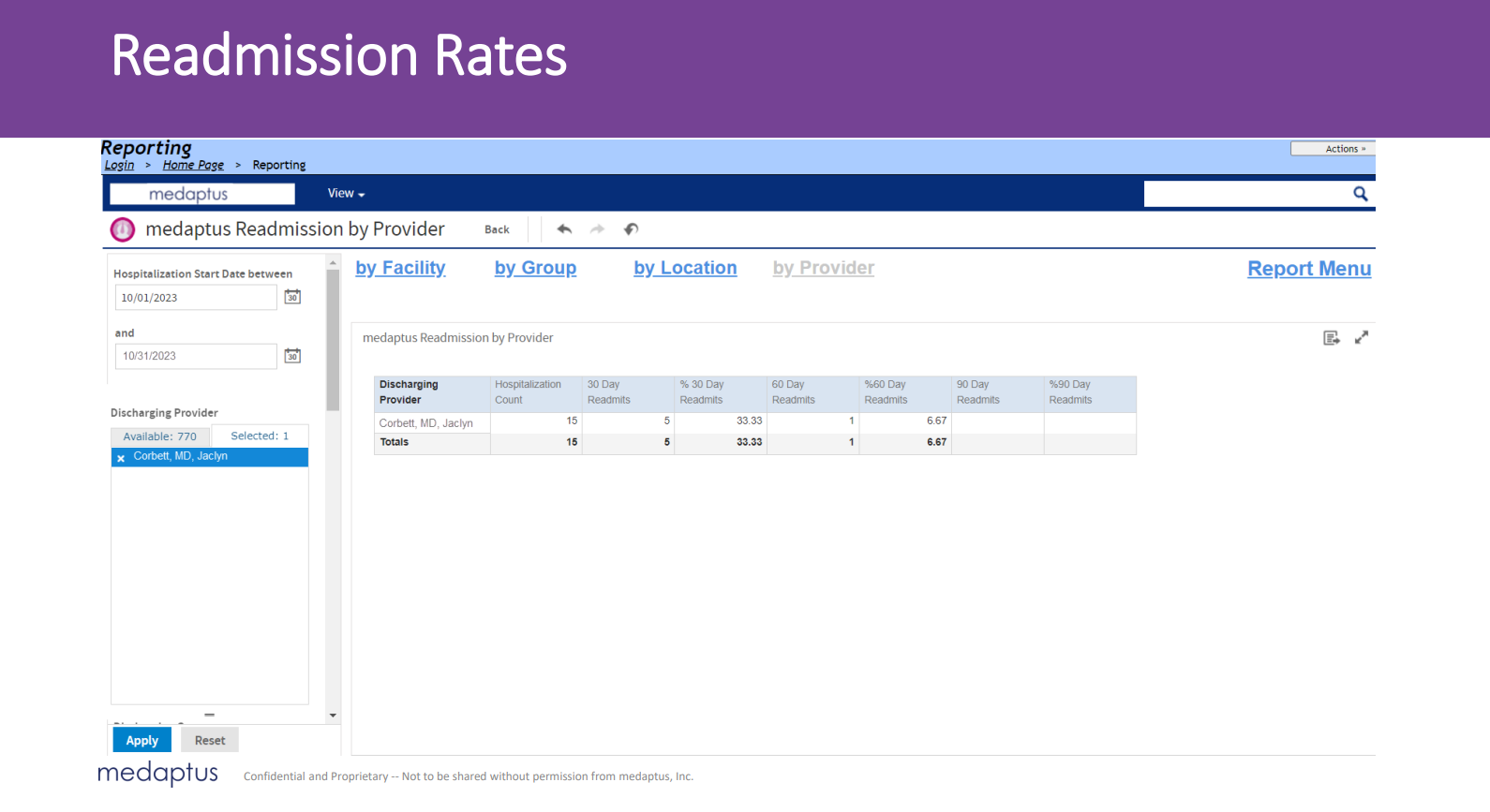Remove Corbett, MD, Jaclyn selection with the x
Image resolution: width=1490 pixels, height=812 pixels.
pyautogui.click(x=121, y=458)
